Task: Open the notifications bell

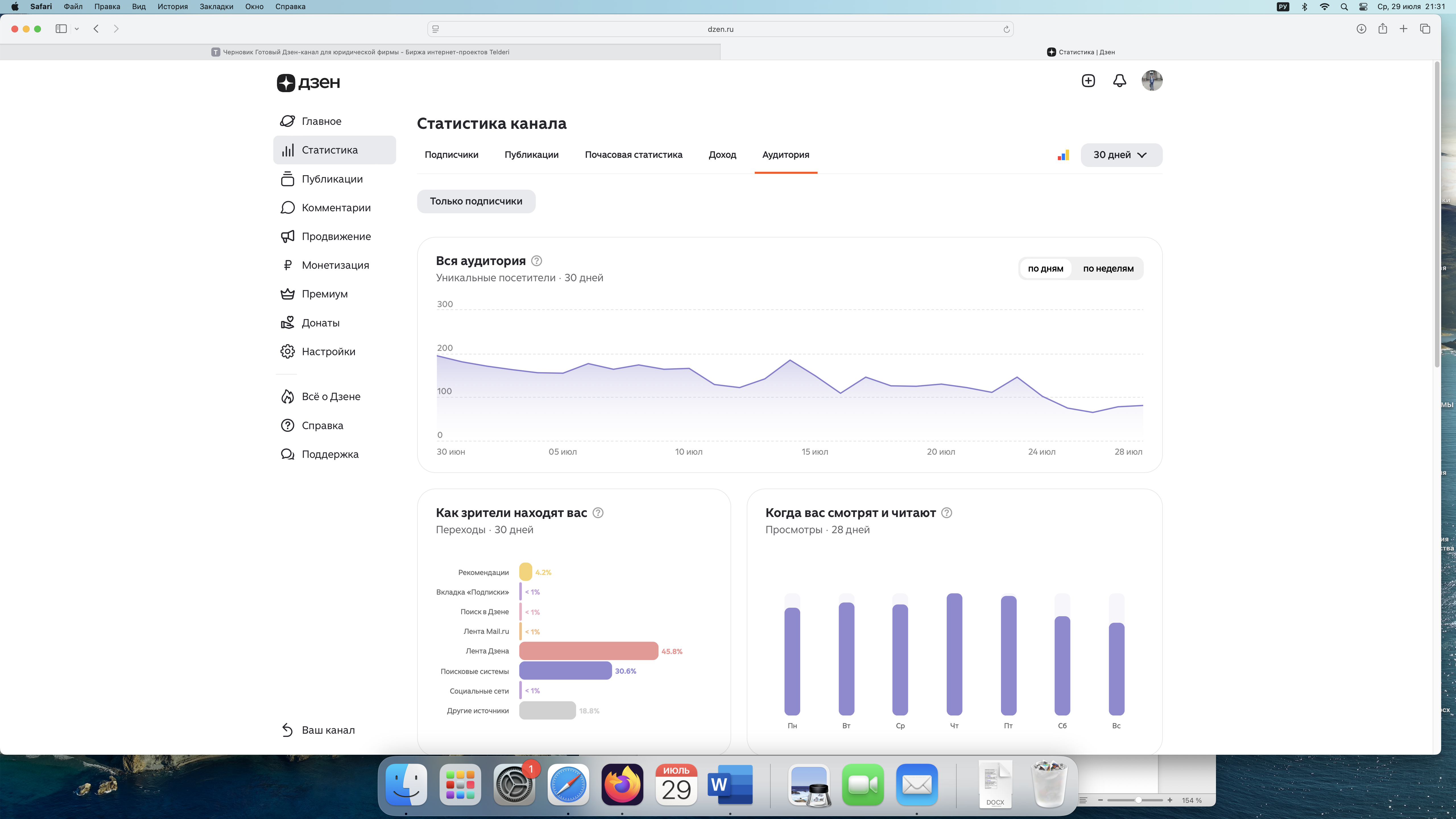Action: pos(1119,81)
